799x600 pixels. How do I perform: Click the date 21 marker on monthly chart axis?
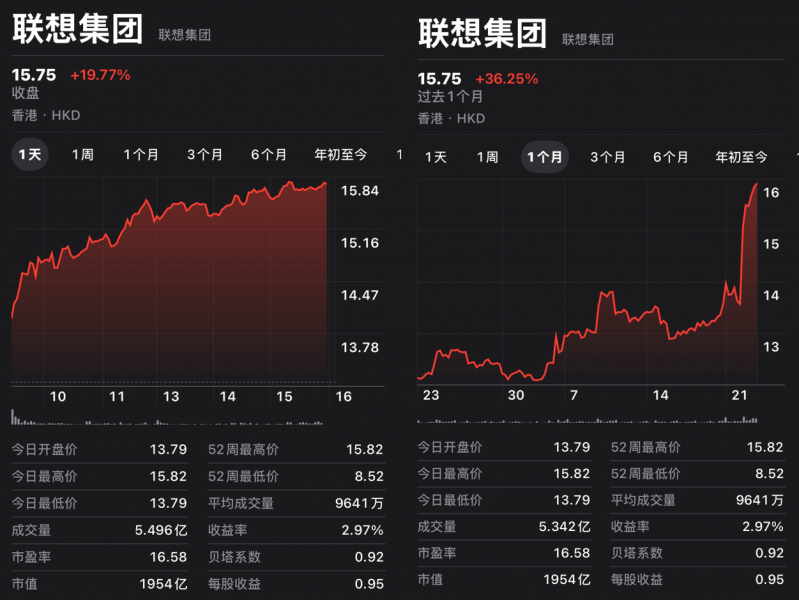pyautogui.click(x=739, y=395)
